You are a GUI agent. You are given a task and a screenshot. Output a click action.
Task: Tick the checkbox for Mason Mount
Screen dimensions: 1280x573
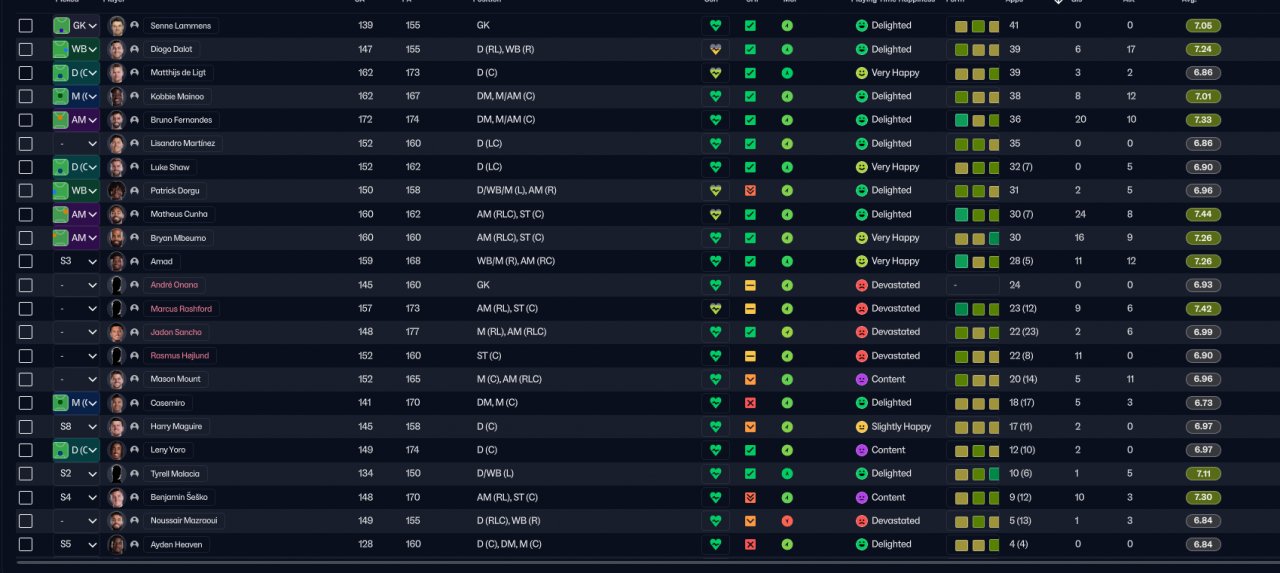26,379
